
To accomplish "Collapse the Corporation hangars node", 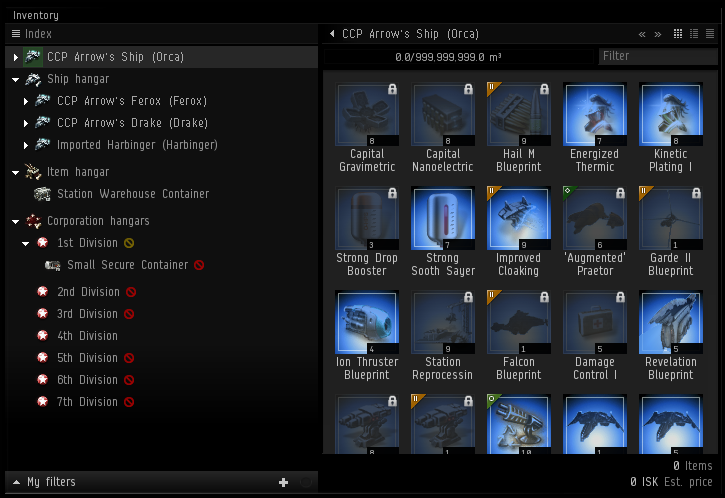I will click(x=16, y=221).
